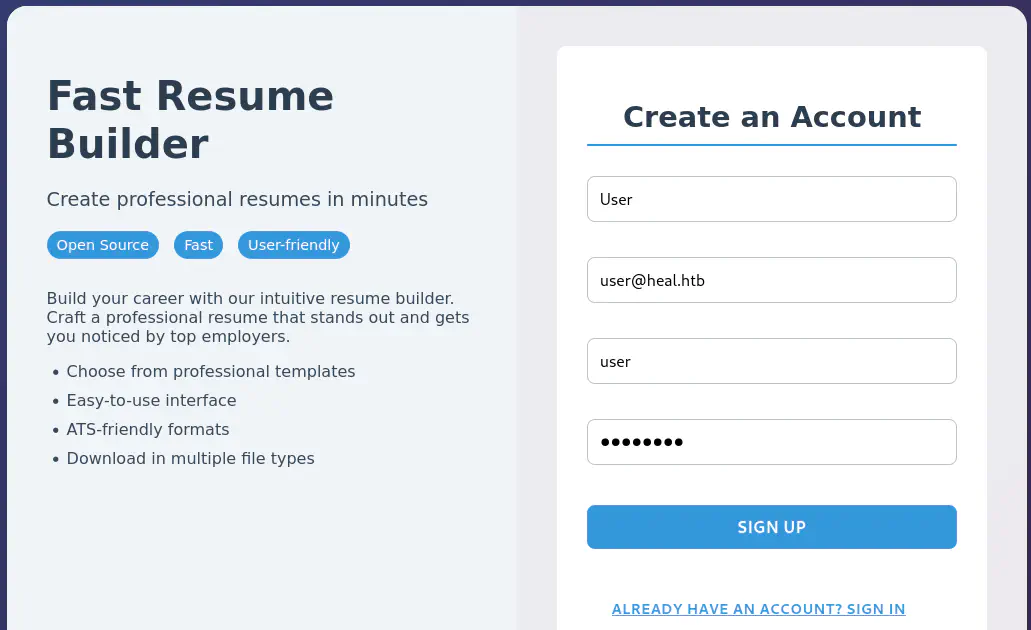1031x630 pixels.
Task: Focus the name field containing 'User'
Action: (x=771, y=199)
